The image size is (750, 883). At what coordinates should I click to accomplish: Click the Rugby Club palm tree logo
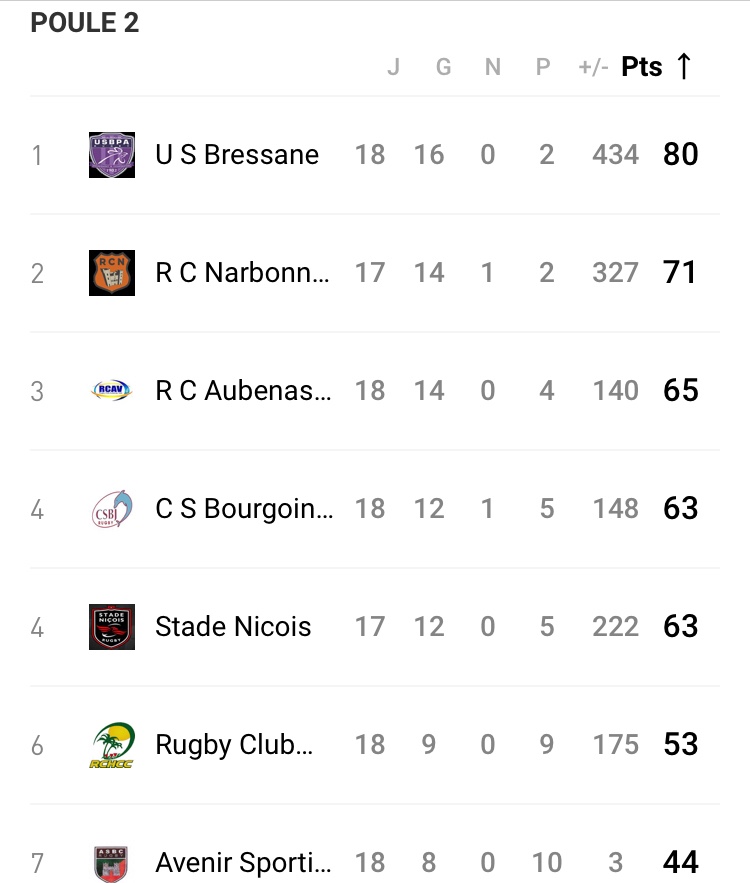(111, 745)
